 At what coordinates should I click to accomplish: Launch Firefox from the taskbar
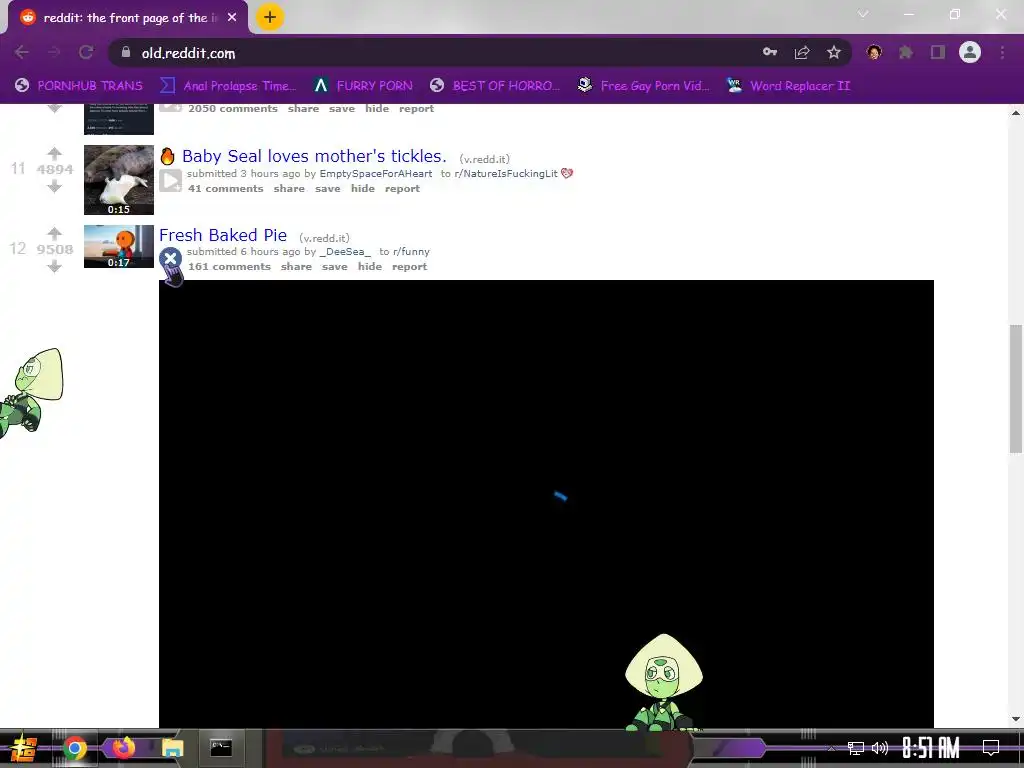(x=123, y=748)
